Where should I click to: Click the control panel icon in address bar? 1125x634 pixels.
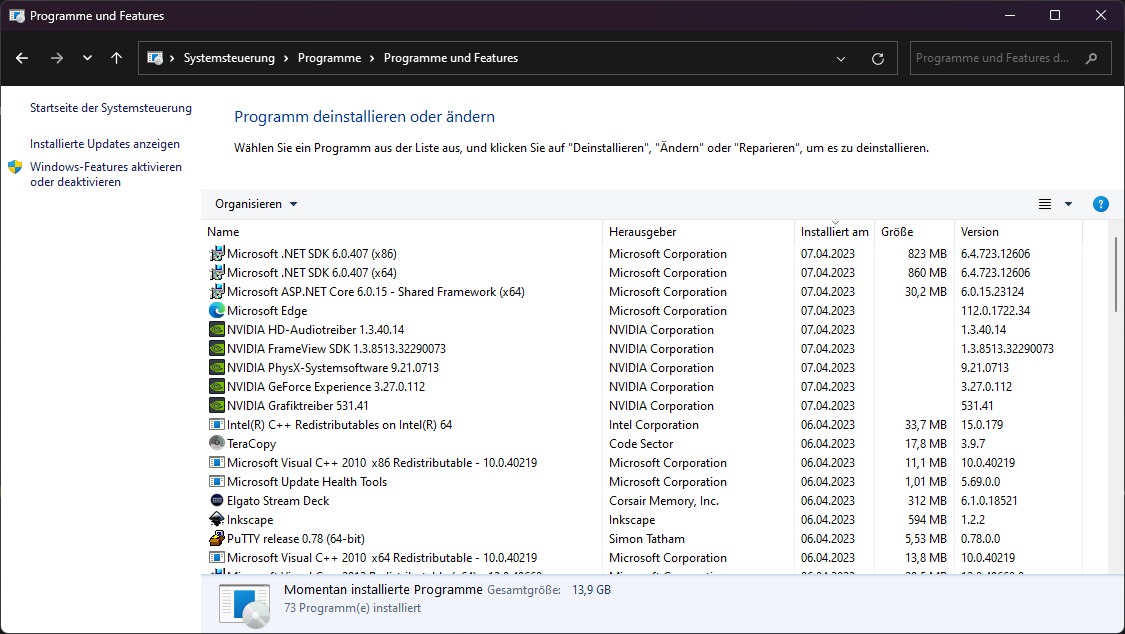(x=155, y=58)
